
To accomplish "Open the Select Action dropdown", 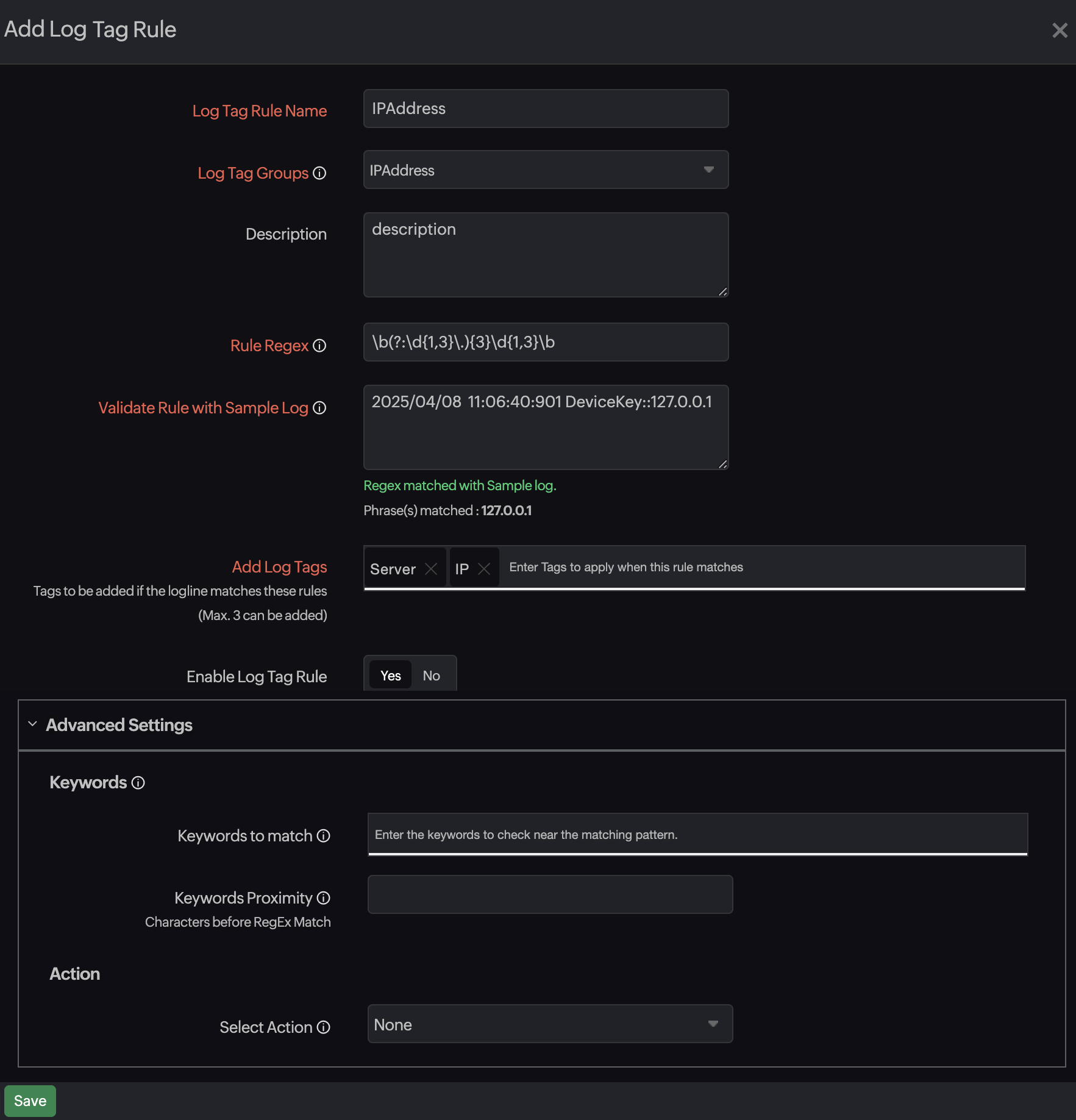I will click(549, 1024).
